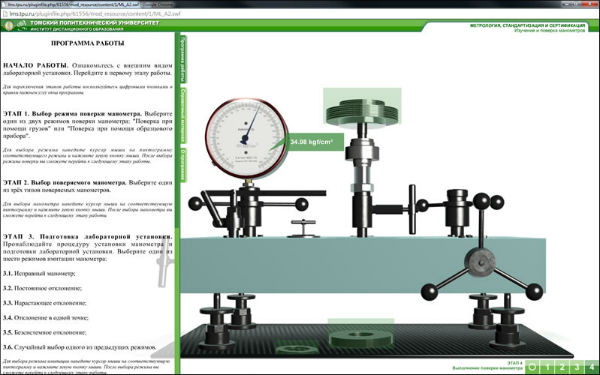The height and width of the screenshot is (375, 600).
Task: Pick up the large weight disk on the mat
Action: pyautogui.click(x=361, y=334)
